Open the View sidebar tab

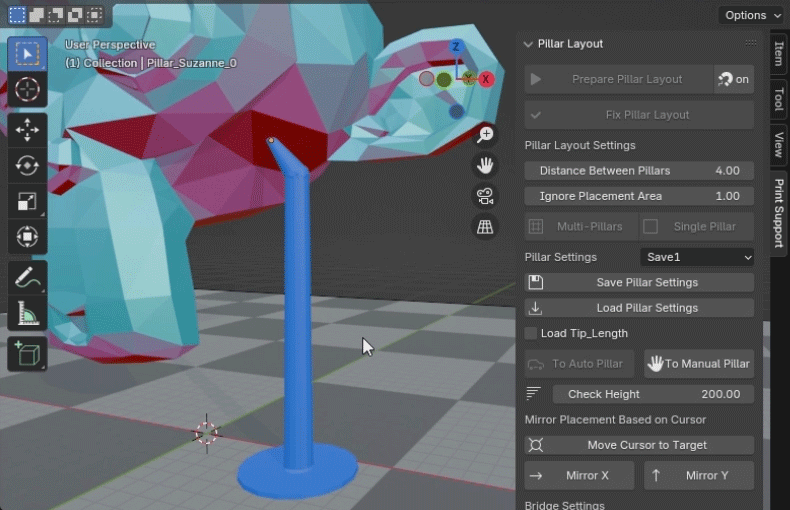[x=779, y=145]
